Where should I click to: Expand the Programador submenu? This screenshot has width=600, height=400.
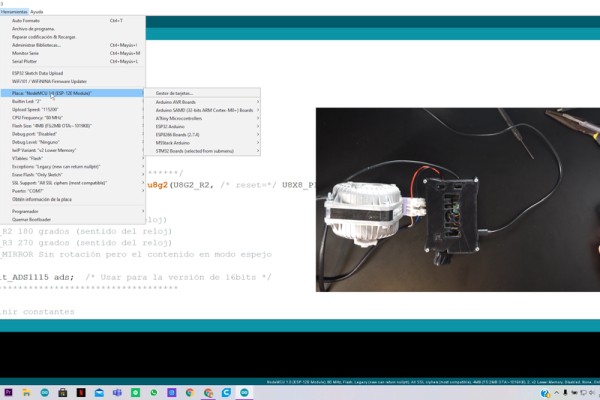[73, 211]
